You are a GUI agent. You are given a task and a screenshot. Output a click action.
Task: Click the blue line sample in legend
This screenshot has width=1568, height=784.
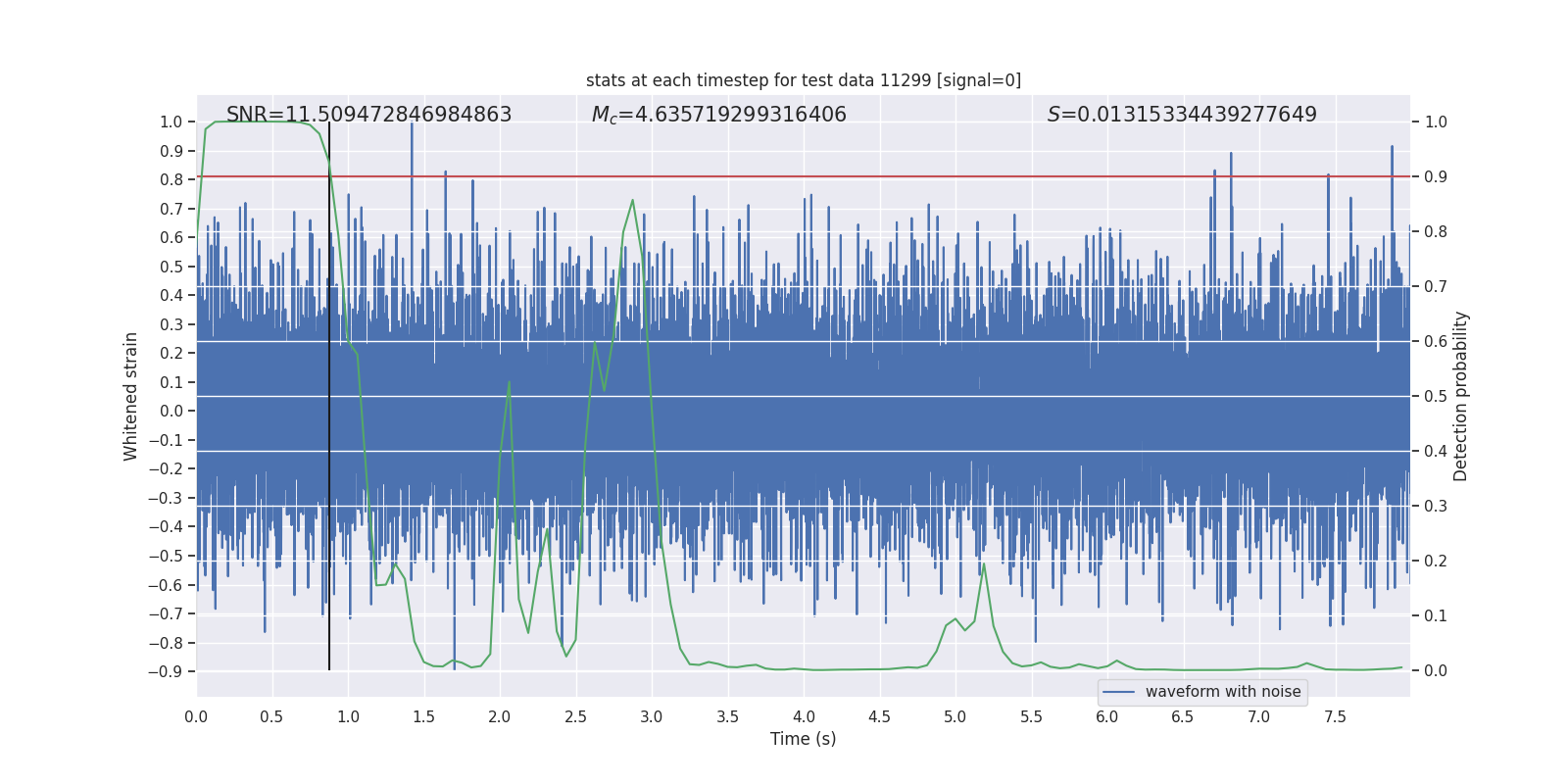pyautogui.click(x=1119, y=692)
